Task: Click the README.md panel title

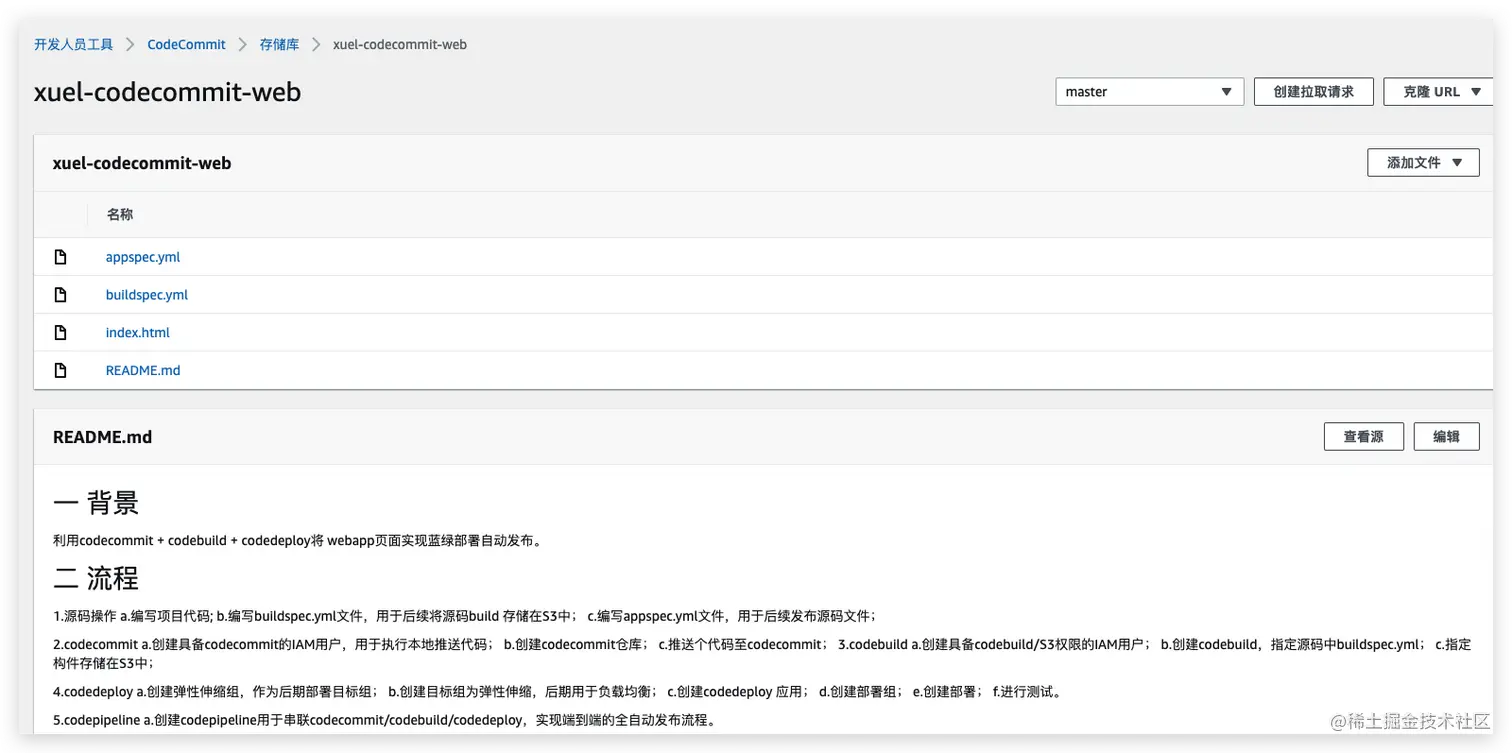Action: (102, 437)
